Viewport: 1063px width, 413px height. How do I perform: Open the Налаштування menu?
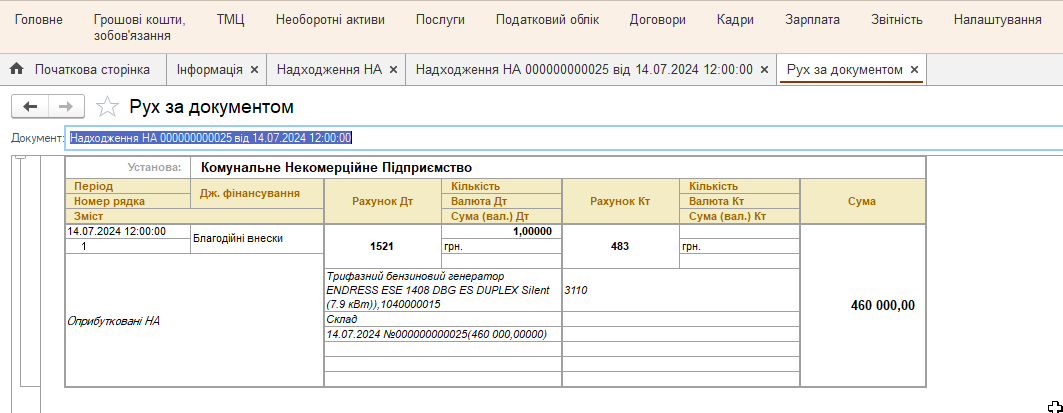coord(997,20)
